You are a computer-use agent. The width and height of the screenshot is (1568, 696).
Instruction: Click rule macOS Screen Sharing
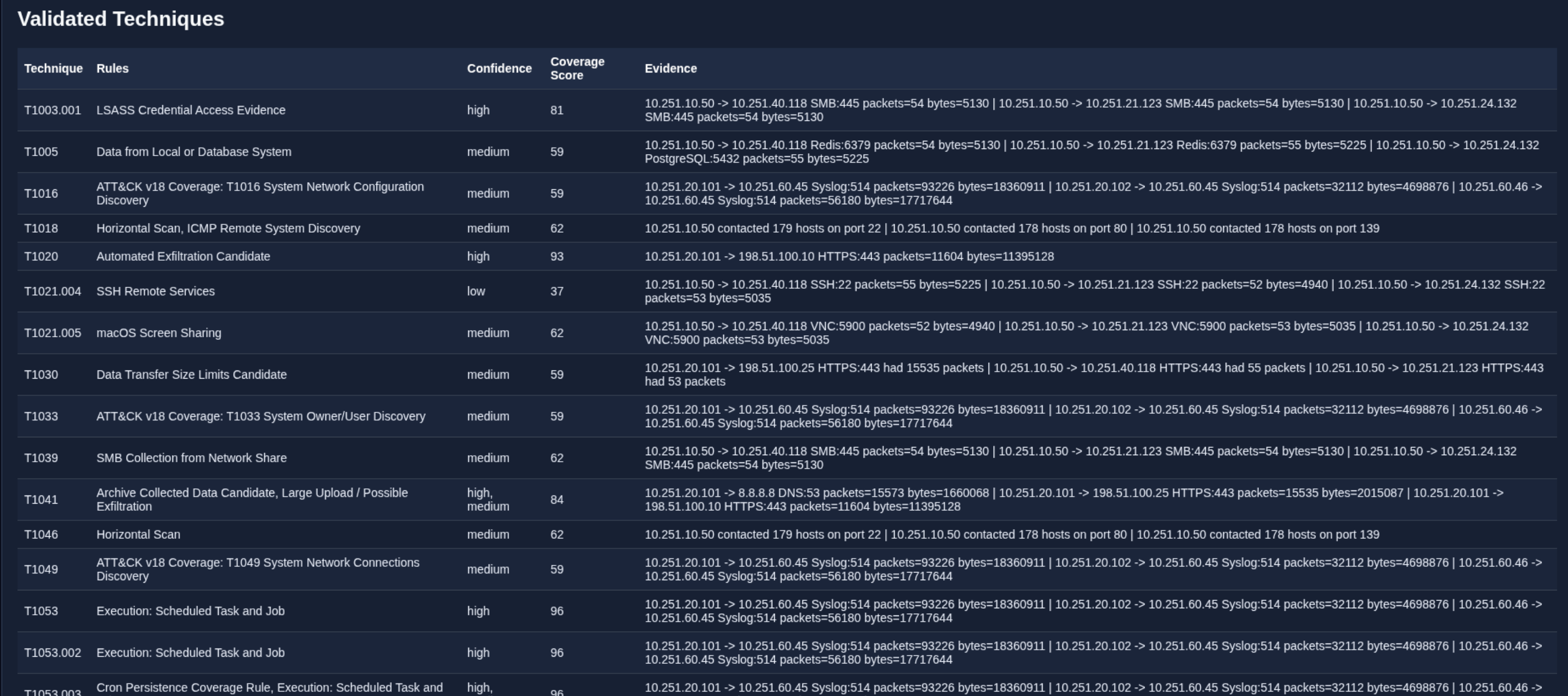[159, 333]
